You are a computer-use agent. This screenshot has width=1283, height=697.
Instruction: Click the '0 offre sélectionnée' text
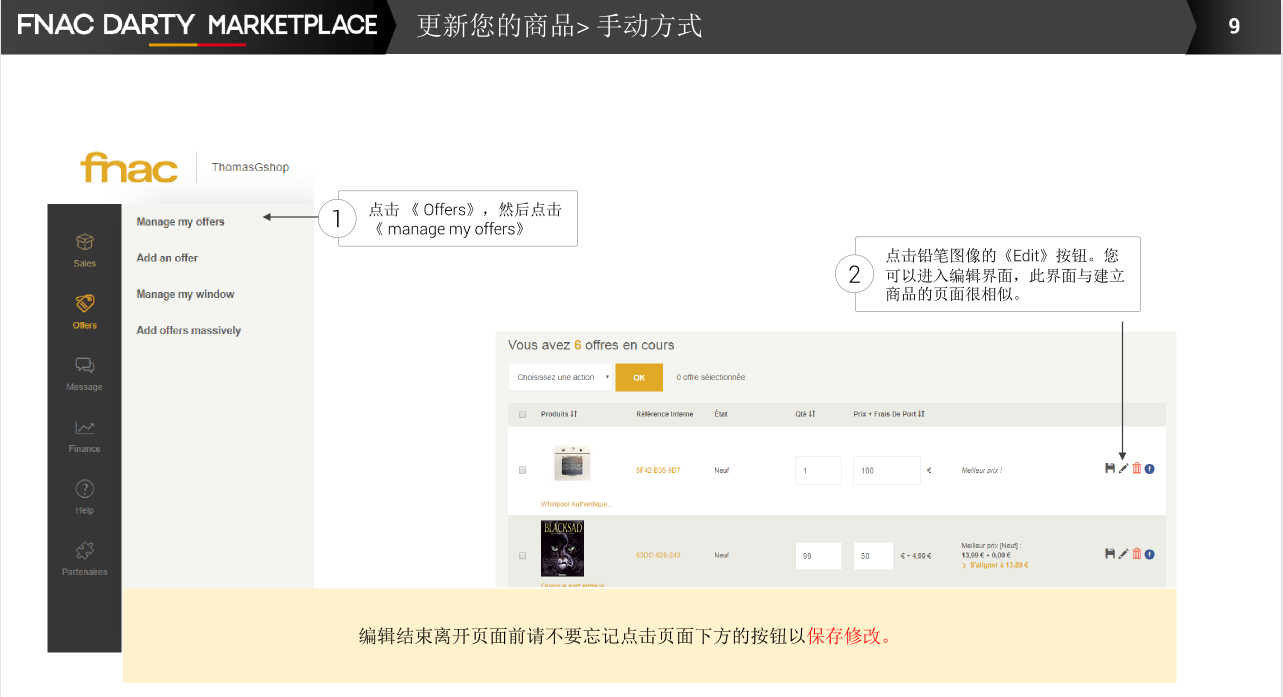pos(711,377)
